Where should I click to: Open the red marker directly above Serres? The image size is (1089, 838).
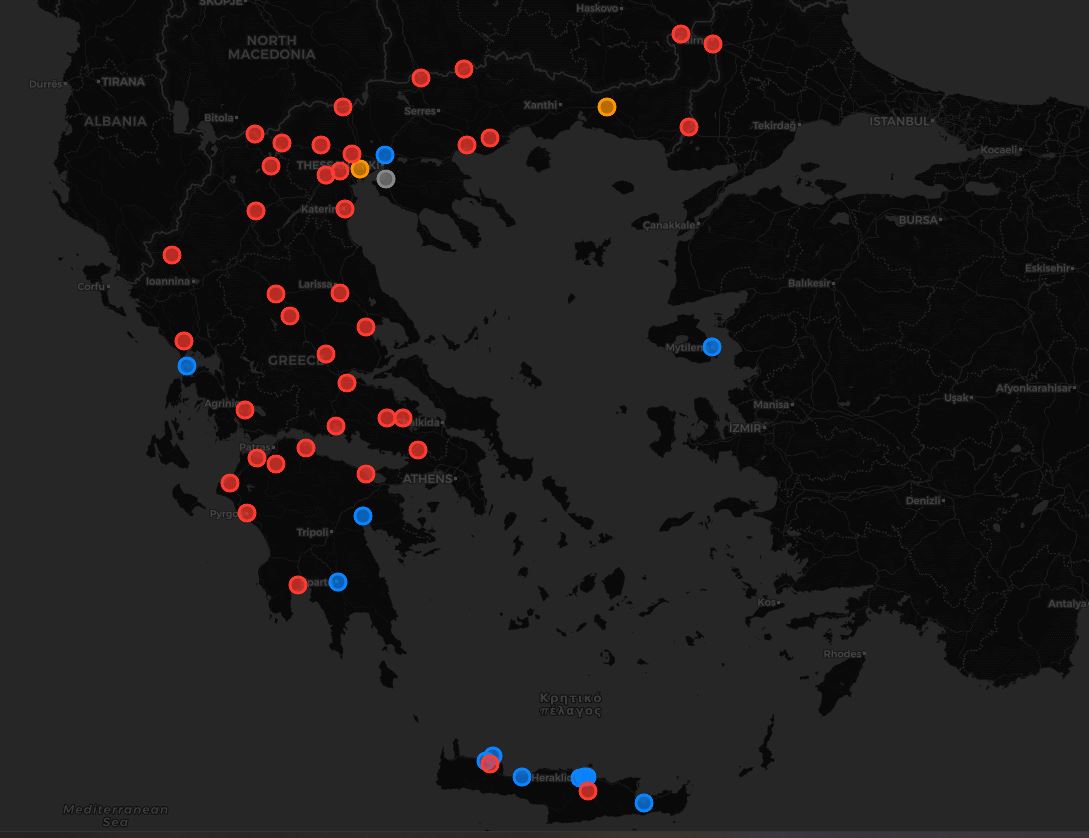pos(421,78)
